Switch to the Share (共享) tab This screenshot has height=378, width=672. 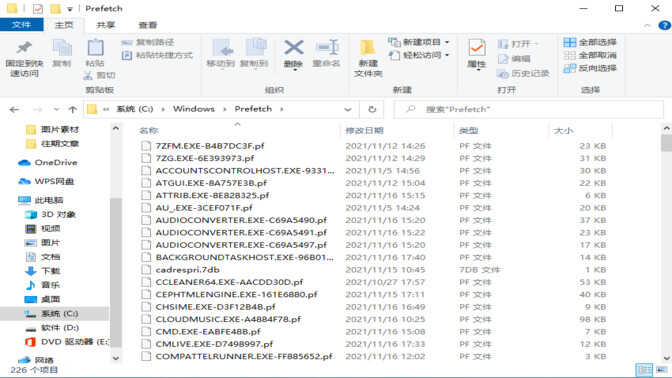(x=105, y=25)
